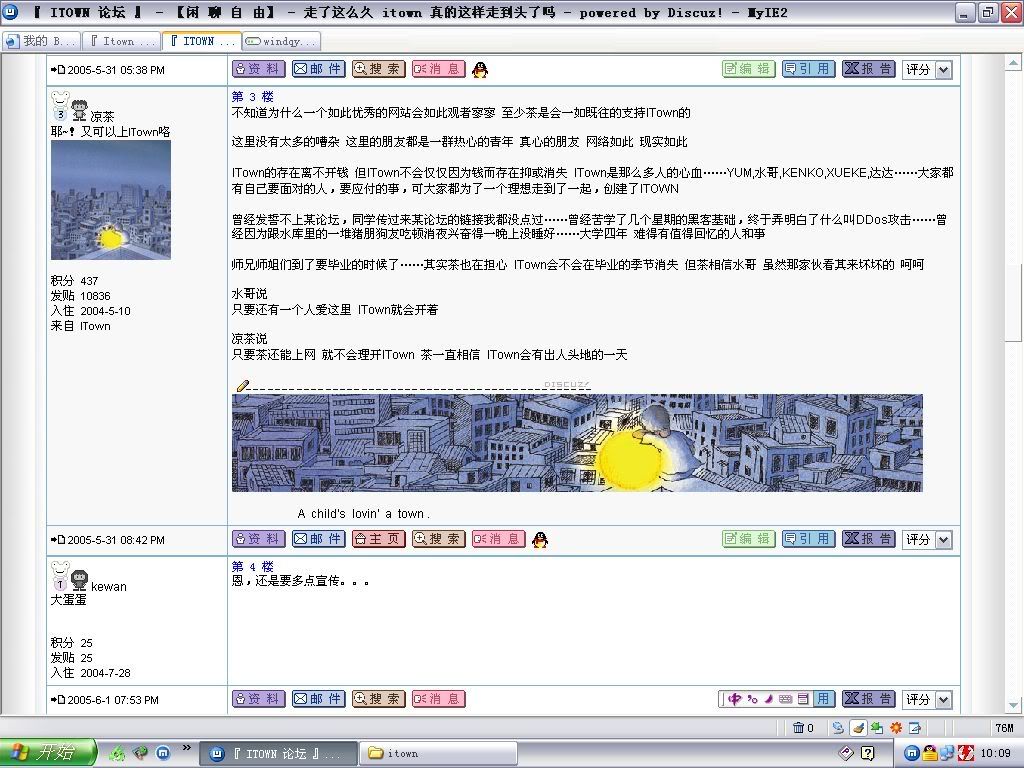
Task: Toggle the soft keyboard on the IME bar
Action: (786, 699)
